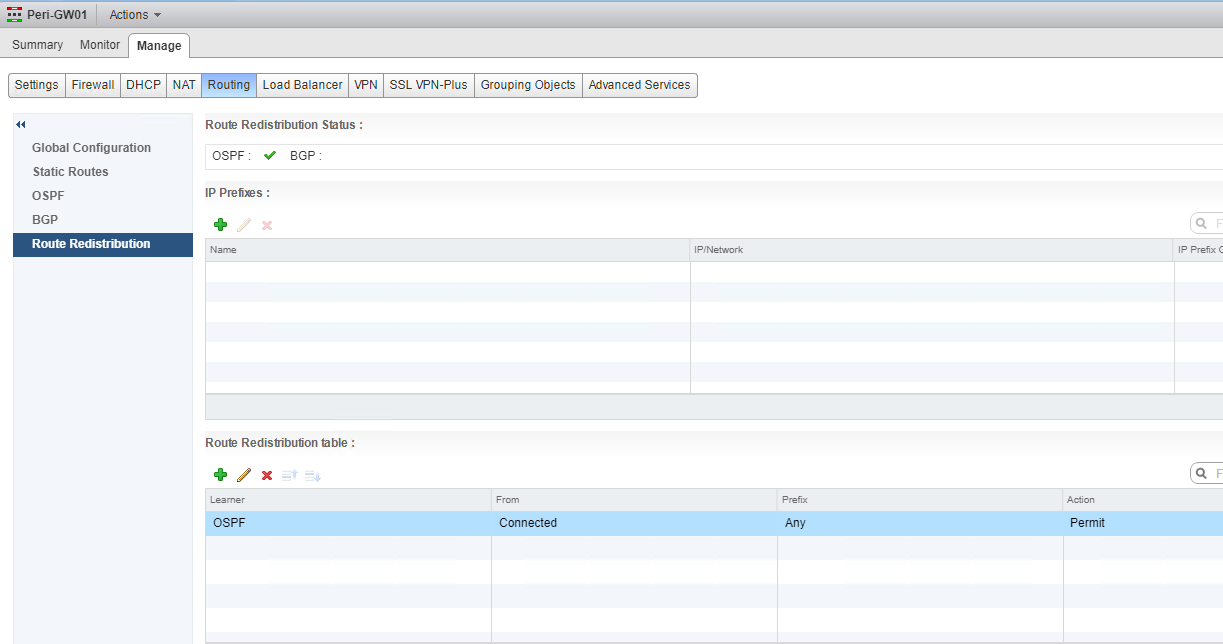
Task: Click the IP Prefixes delete X icon
Action: tap(267, 225)
